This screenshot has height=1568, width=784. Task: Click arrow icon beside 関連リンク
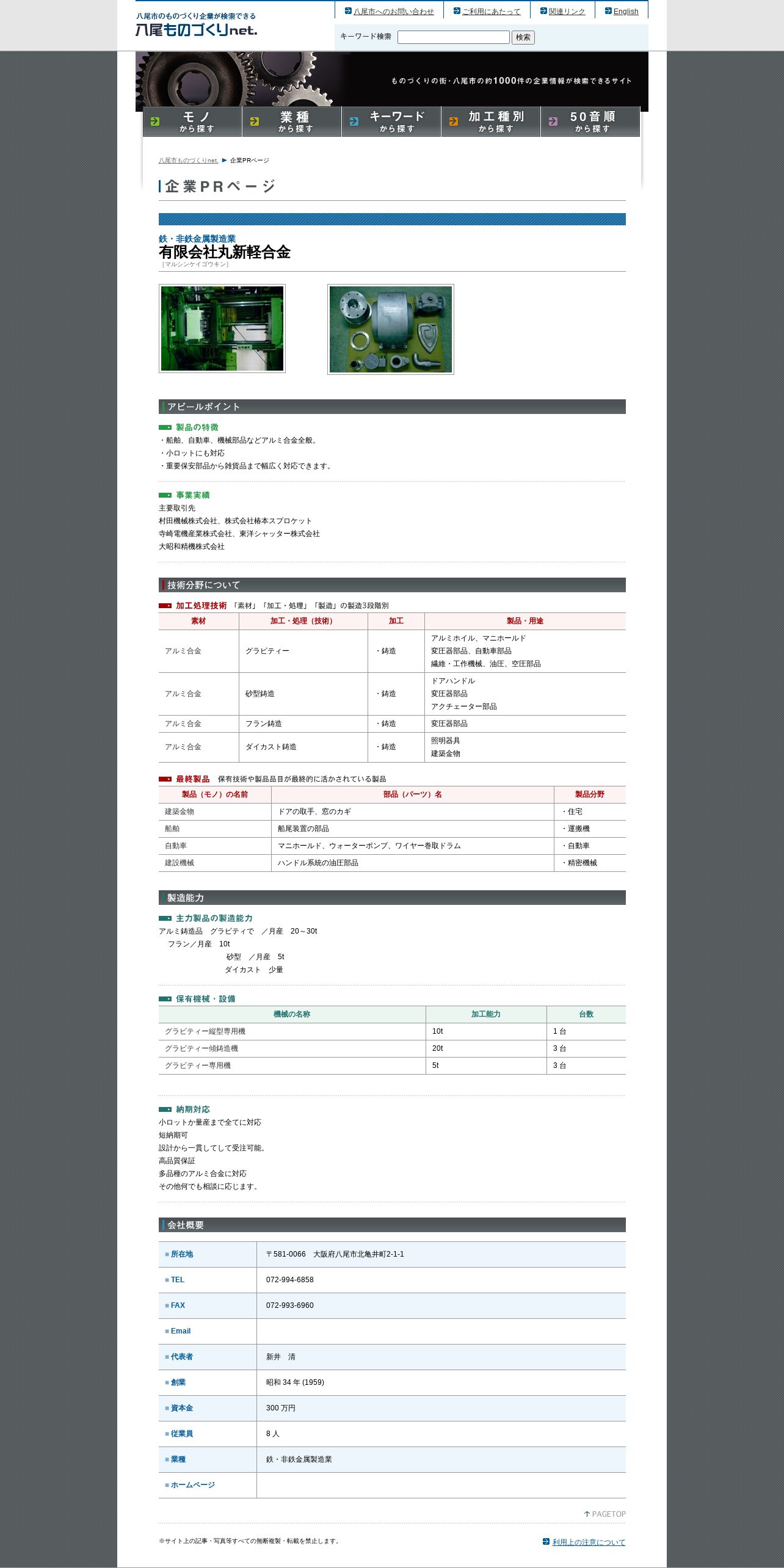(543, 11)
